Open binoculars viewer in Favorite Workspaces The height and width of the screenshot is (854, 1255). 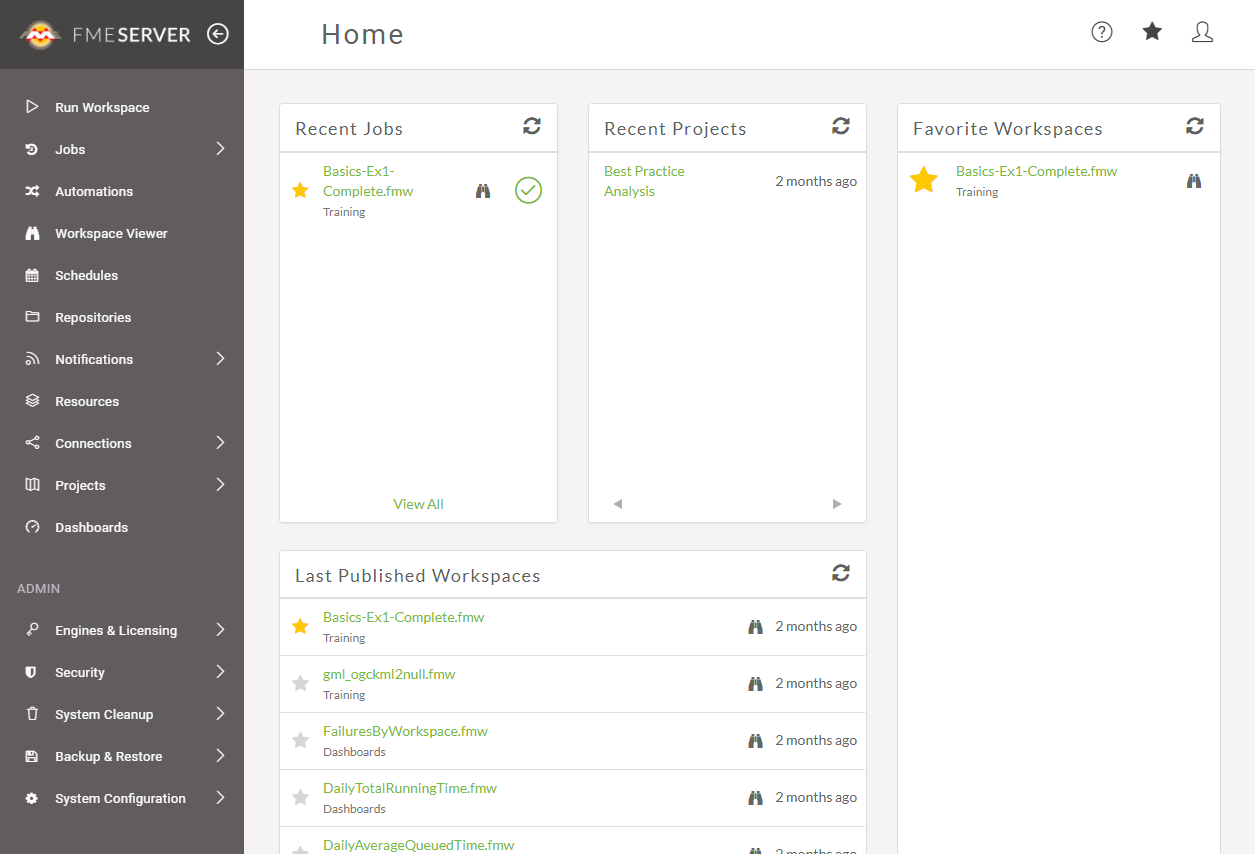coord(1194,181)
